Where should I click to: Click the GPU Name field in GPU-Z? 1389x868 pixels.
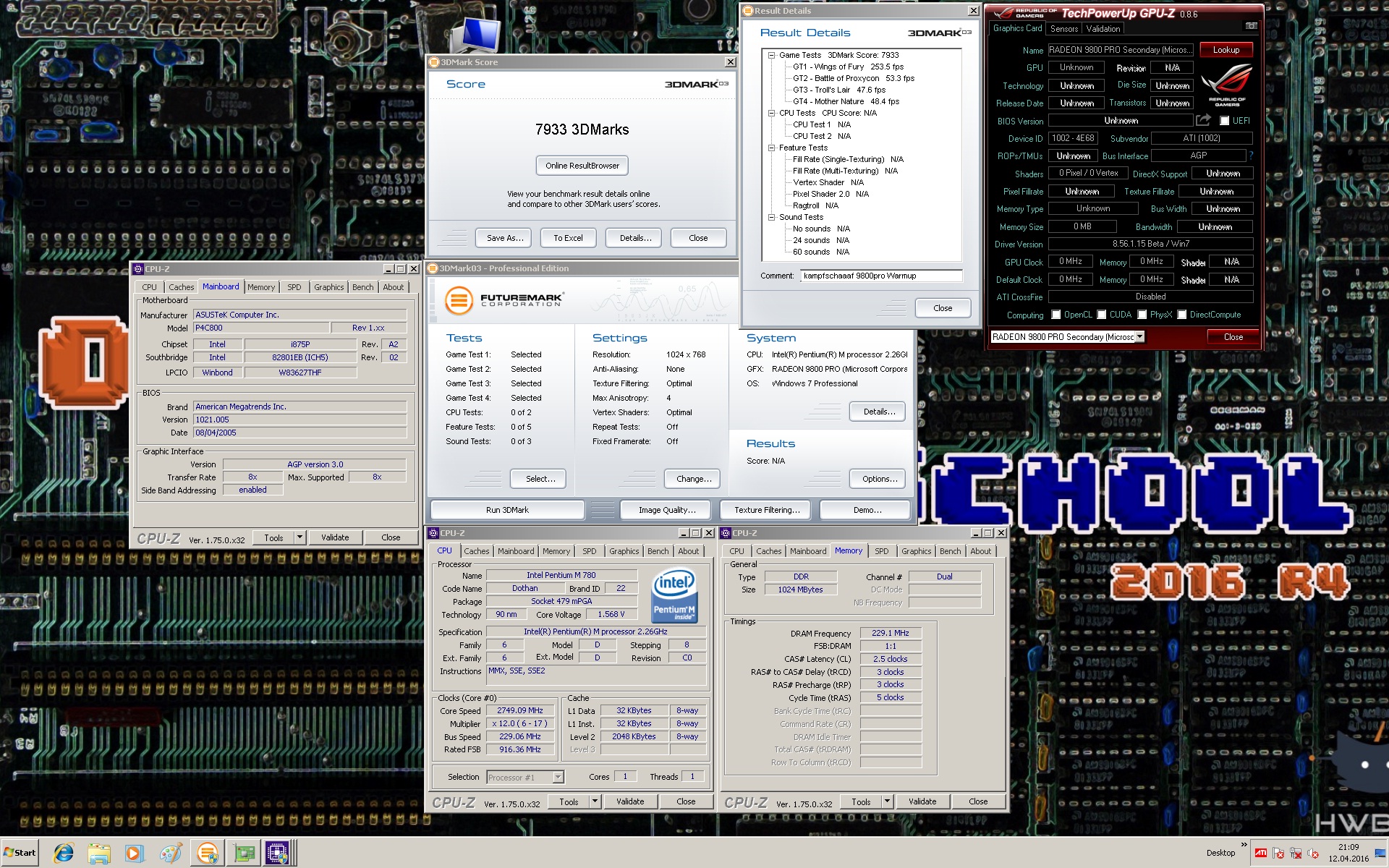1121,50
